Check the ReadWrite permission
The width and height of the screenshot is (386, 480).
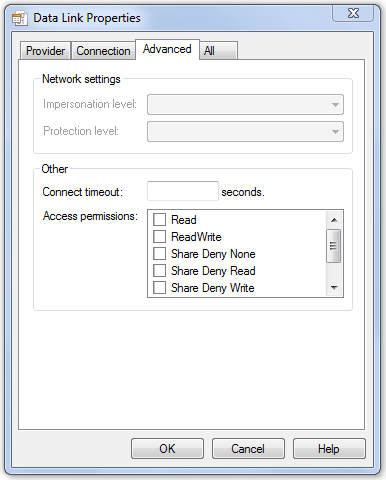159,237
